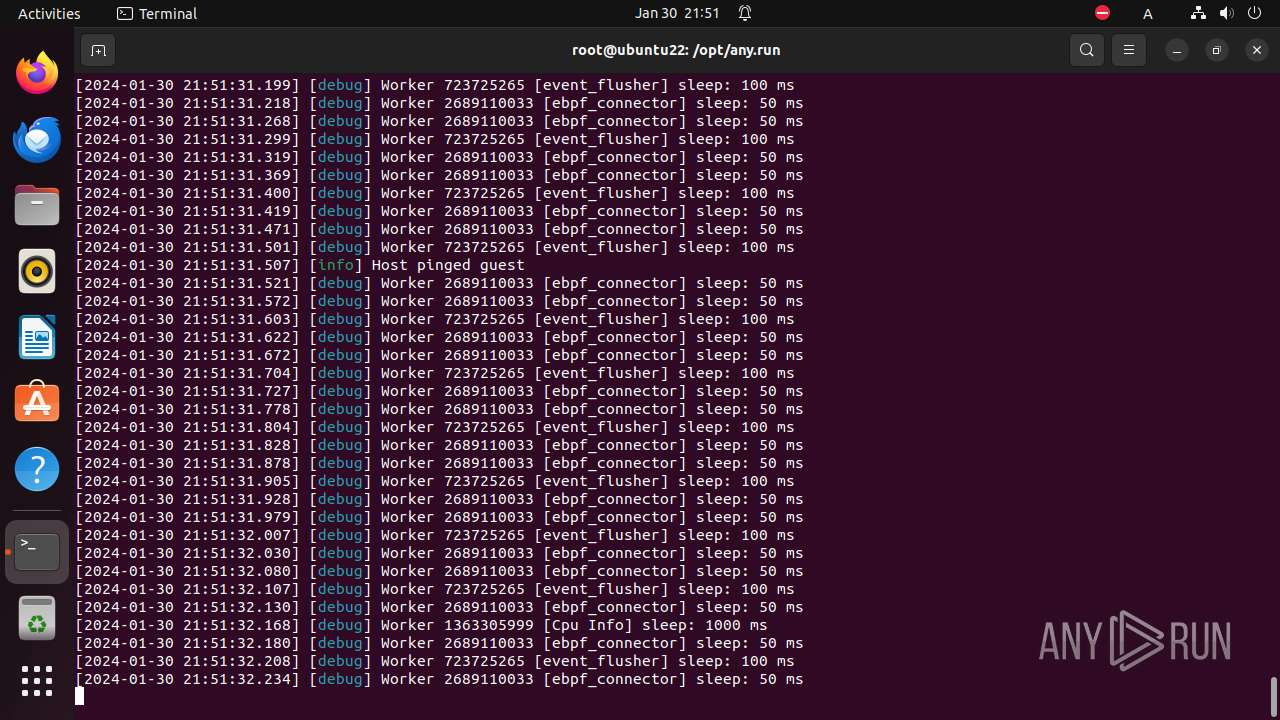Open the Files manager in dock
This screenshot has width=1280, height=720.
pyautogui.click(x=37, y=205)
